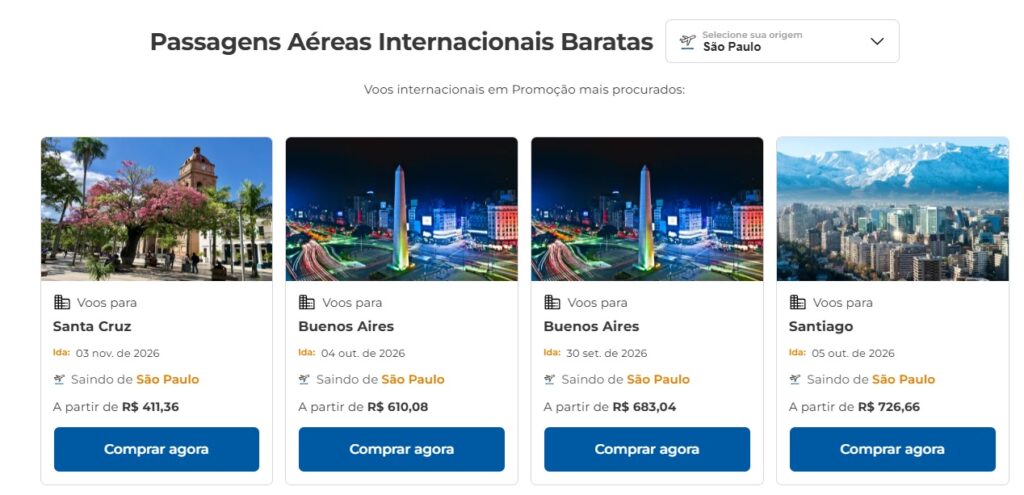
Task: Open the Santiago skyline mountain photo
Action: coord(892,209)
